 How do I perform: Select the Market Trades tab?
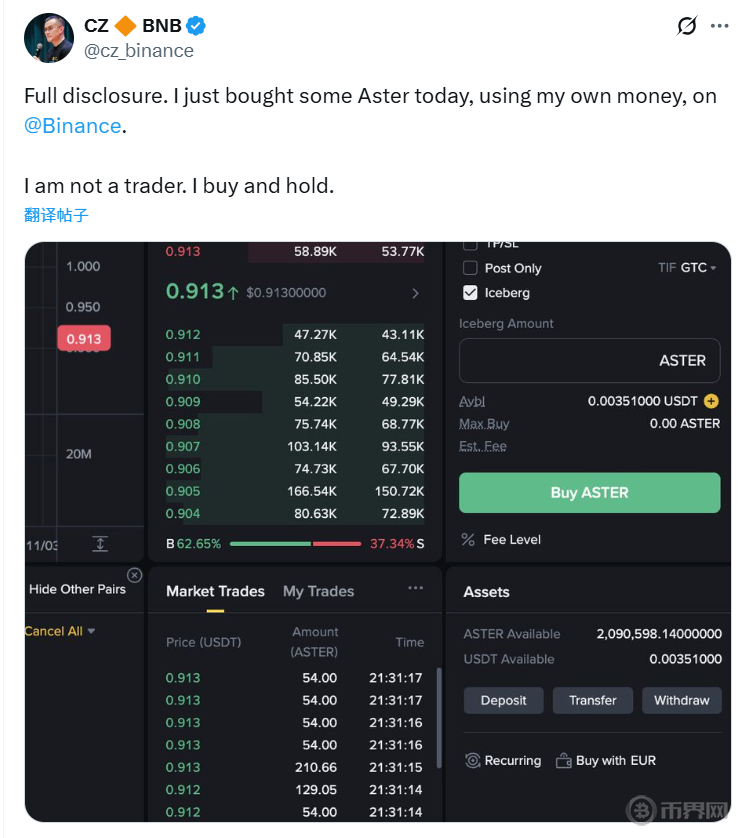pos(215,591)
